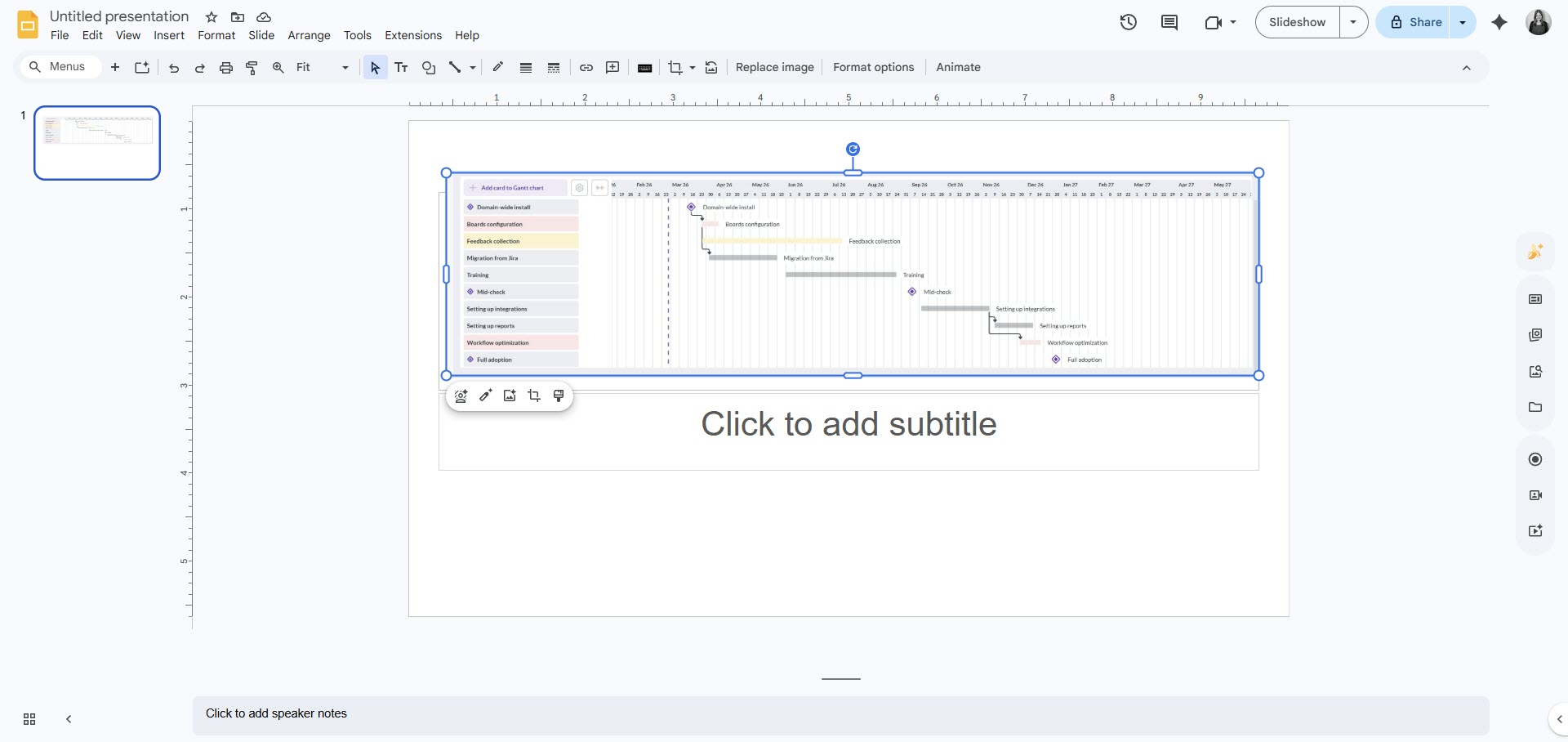Viewport: 1568px width, 742px height.
Task: Open the Drive folder panel icon
Action: coord(1535,406)
